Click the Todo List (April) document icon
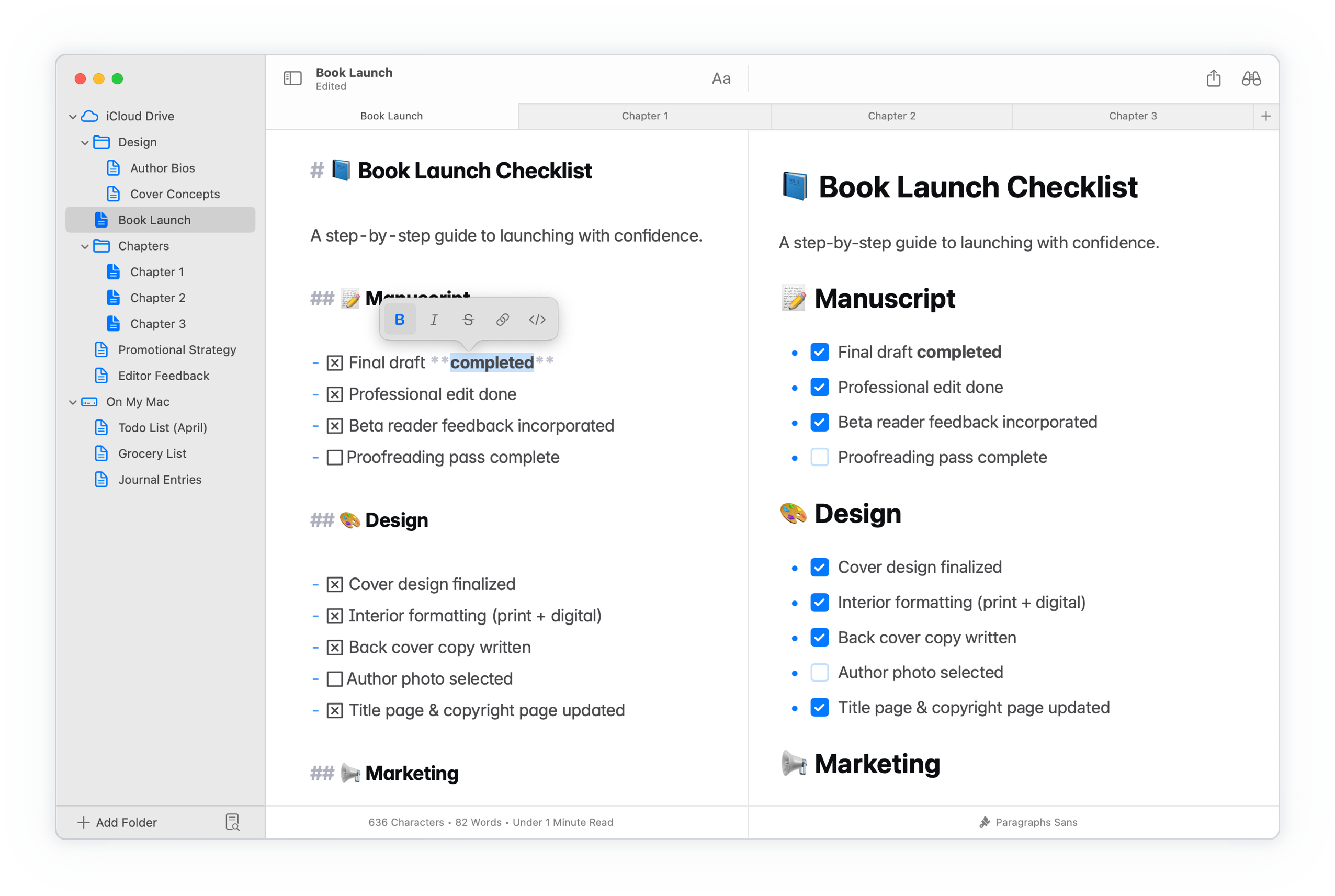Viewport: 1335px width, 896px height. point(101,427)
